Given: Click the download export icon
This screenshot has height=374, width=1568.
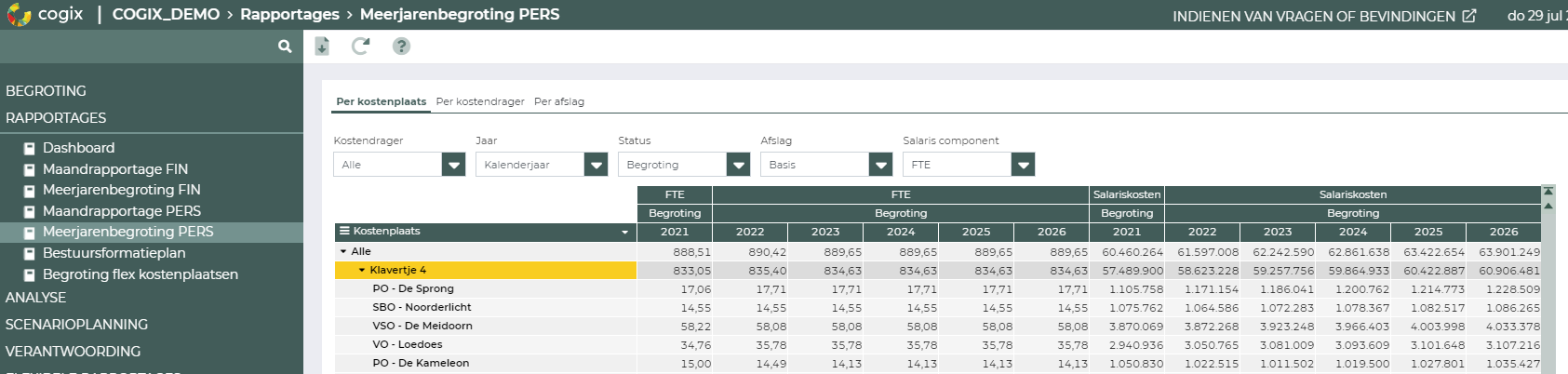Looking at the screenshot, I should pyautogui.click(x=322, y=47).
